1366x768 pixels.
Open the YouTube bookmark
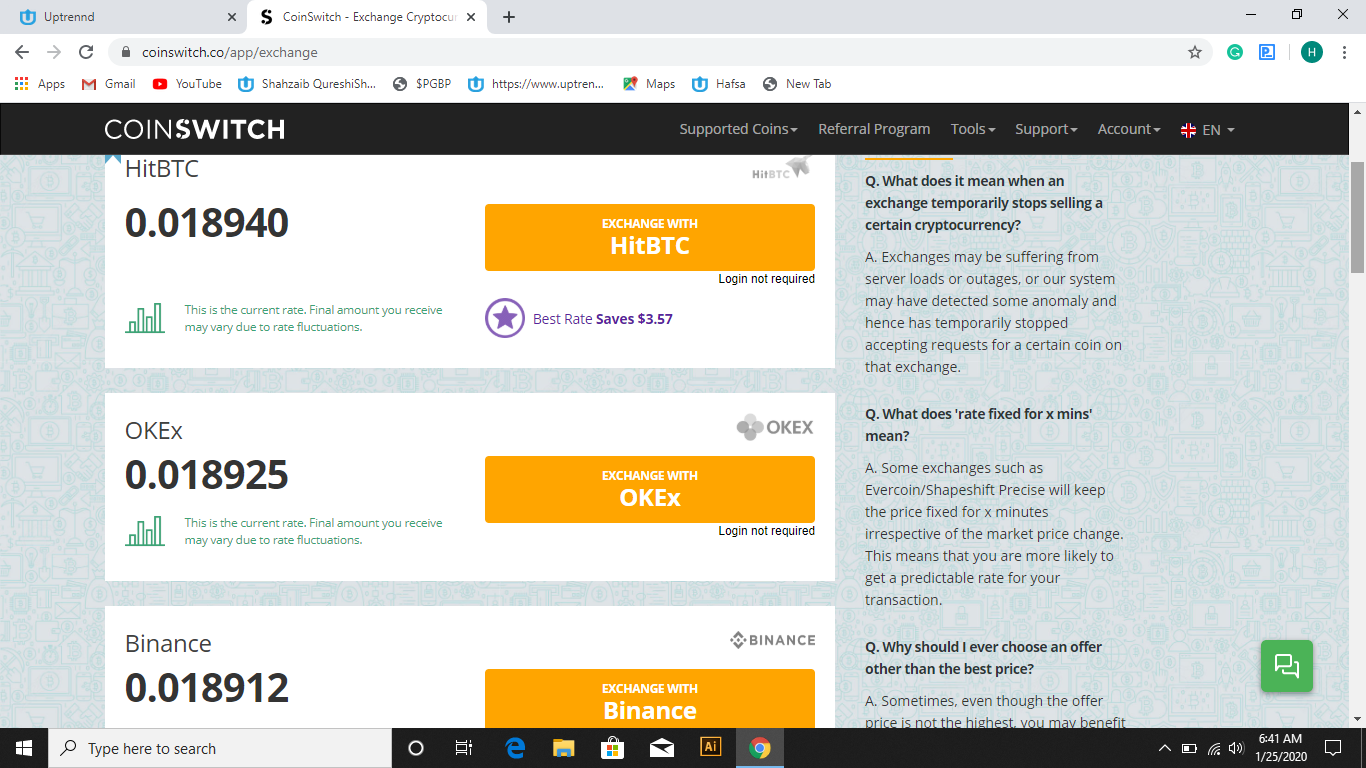[187, 84]
